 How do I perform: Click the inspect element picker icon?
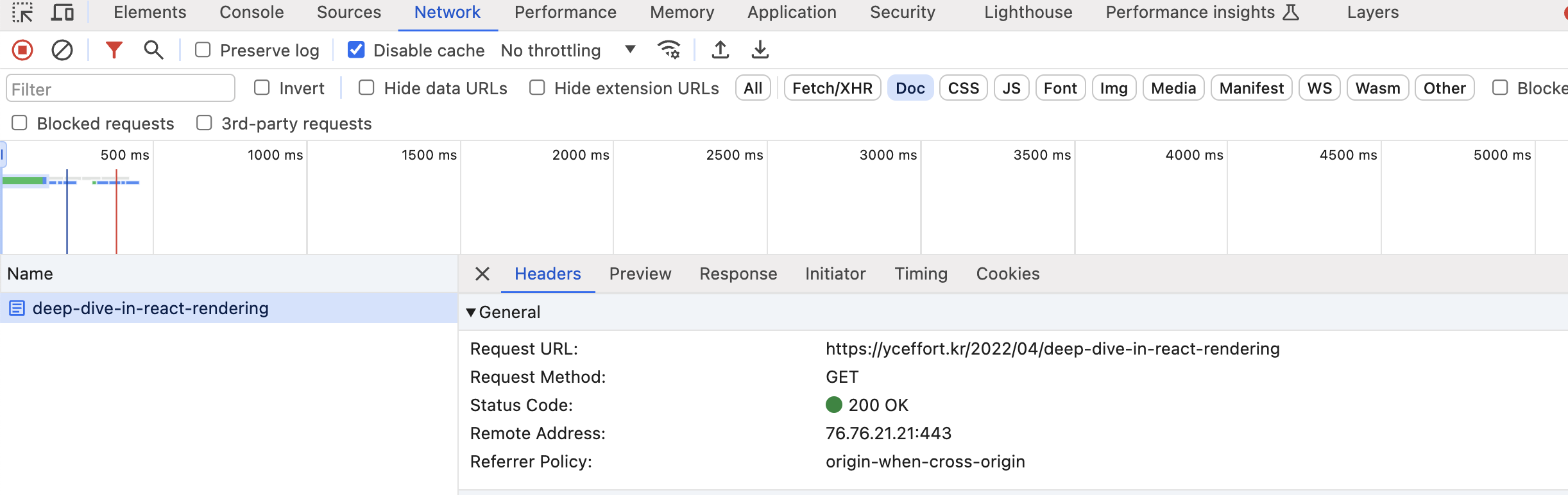click(x=22, y=12)
